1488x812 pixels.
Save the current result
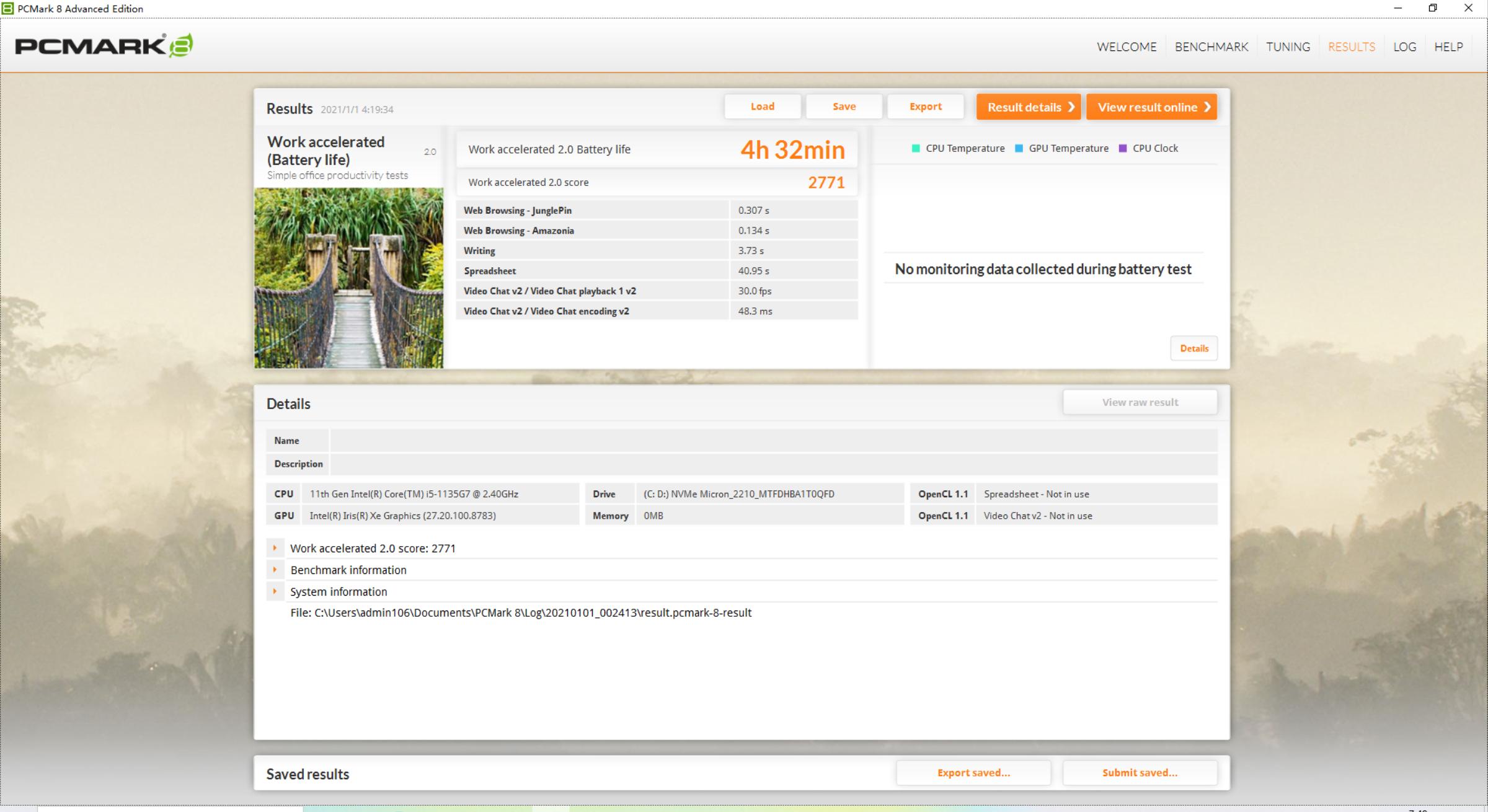point(844,107)
